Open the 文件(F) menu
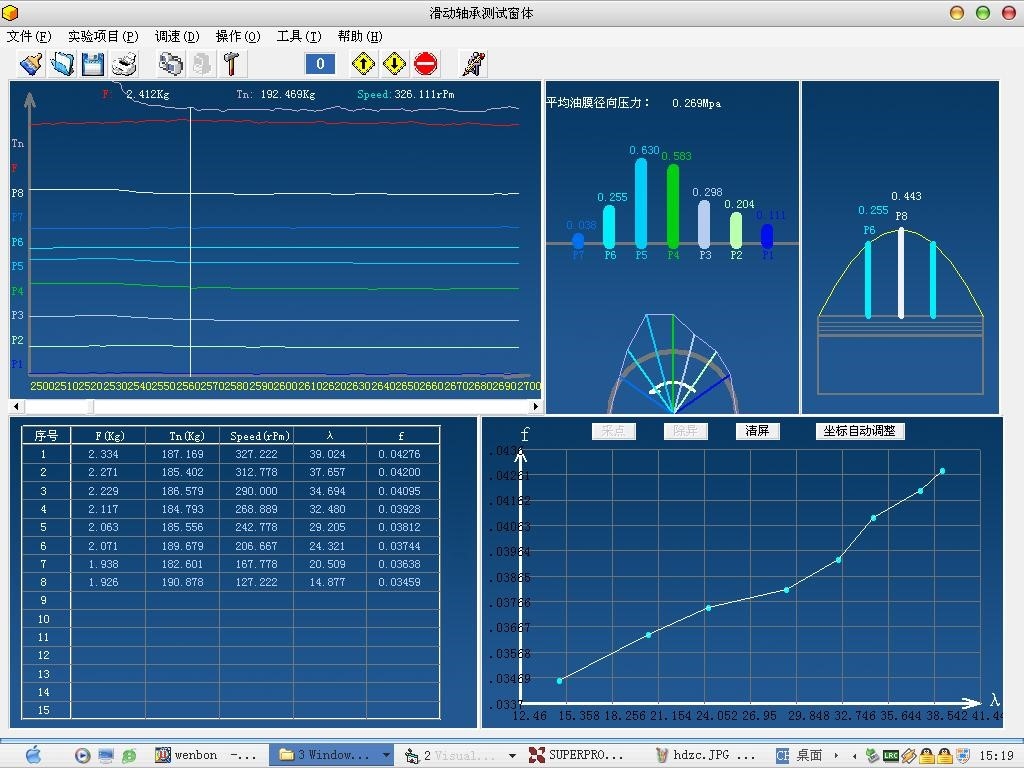Image resolution: width=1024 pixels, height=768 pixels. pyautogui.click(x=29, y=36)
